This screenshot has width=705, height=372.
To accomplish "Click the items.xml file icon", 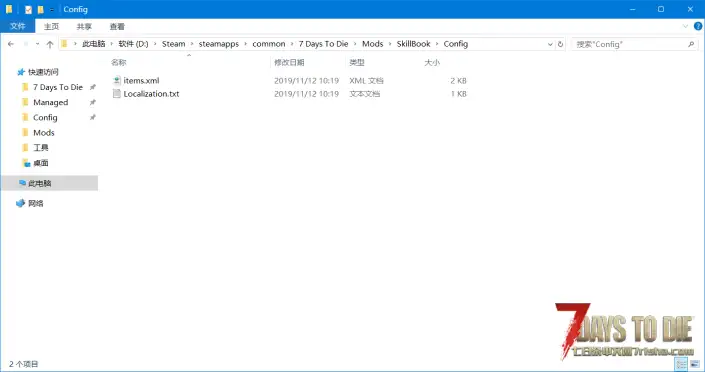I will (x=116, y=81).
